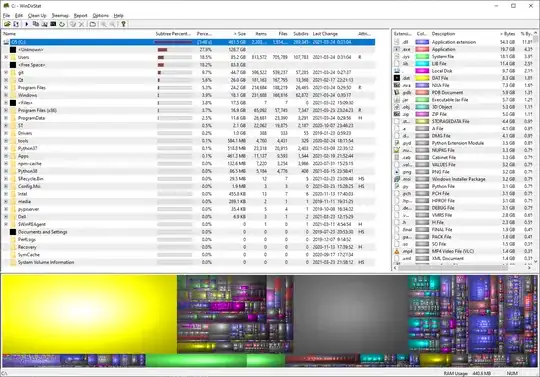The image size is (540, 377).
Task: Click the 'Python Extension Module' description
Action: point(458,143)
